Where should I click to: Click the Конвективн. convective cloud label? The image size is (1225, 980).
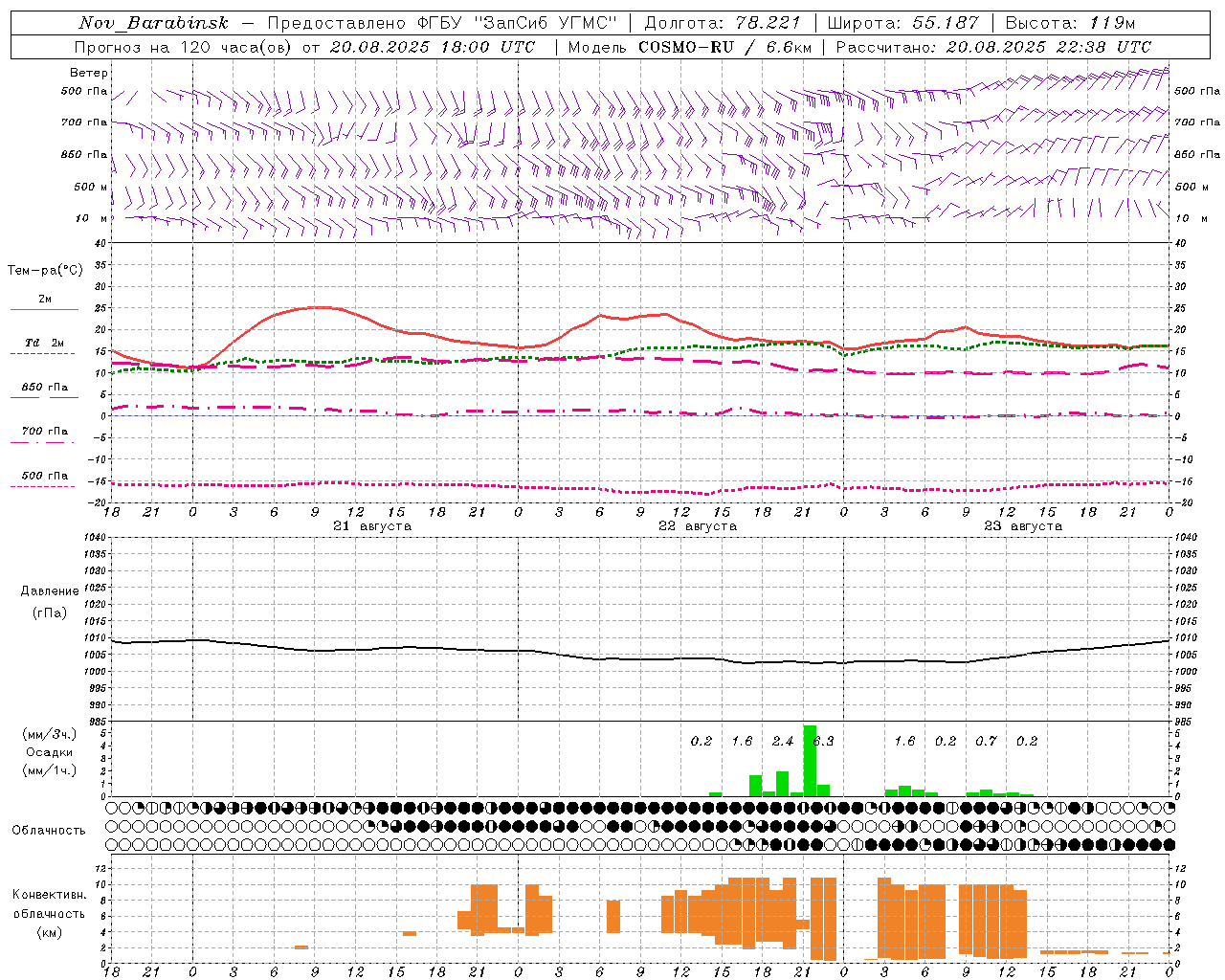click(50, 895)
